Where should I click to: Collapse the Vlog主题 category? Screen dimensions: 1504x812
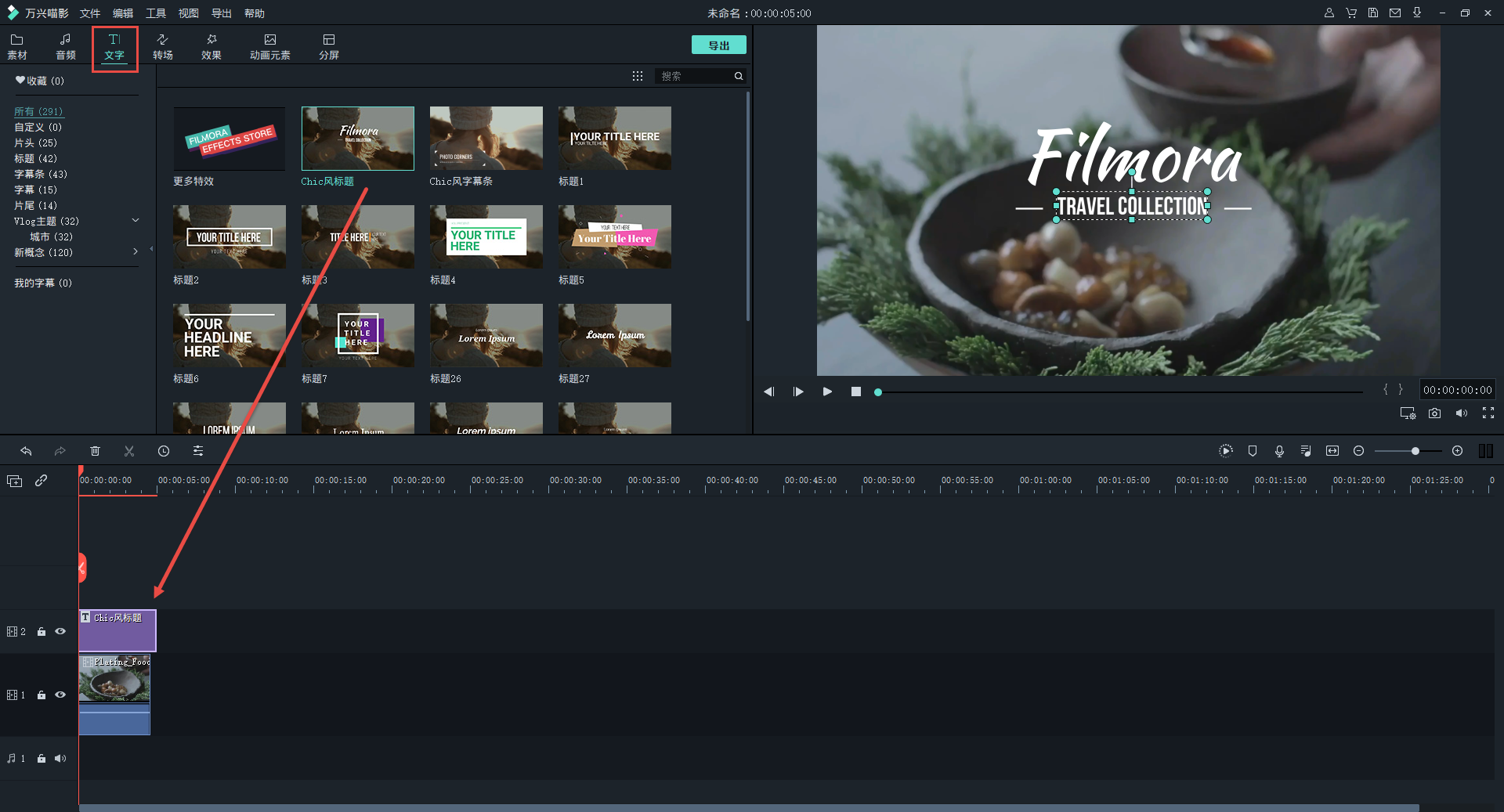coord(136,221)
